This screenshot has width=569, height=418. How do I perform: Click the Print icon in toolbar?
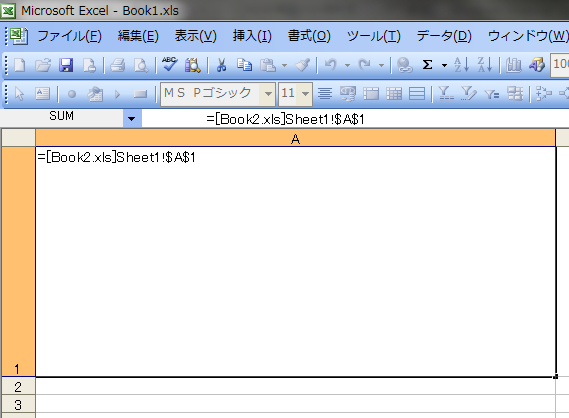(118, 65)
